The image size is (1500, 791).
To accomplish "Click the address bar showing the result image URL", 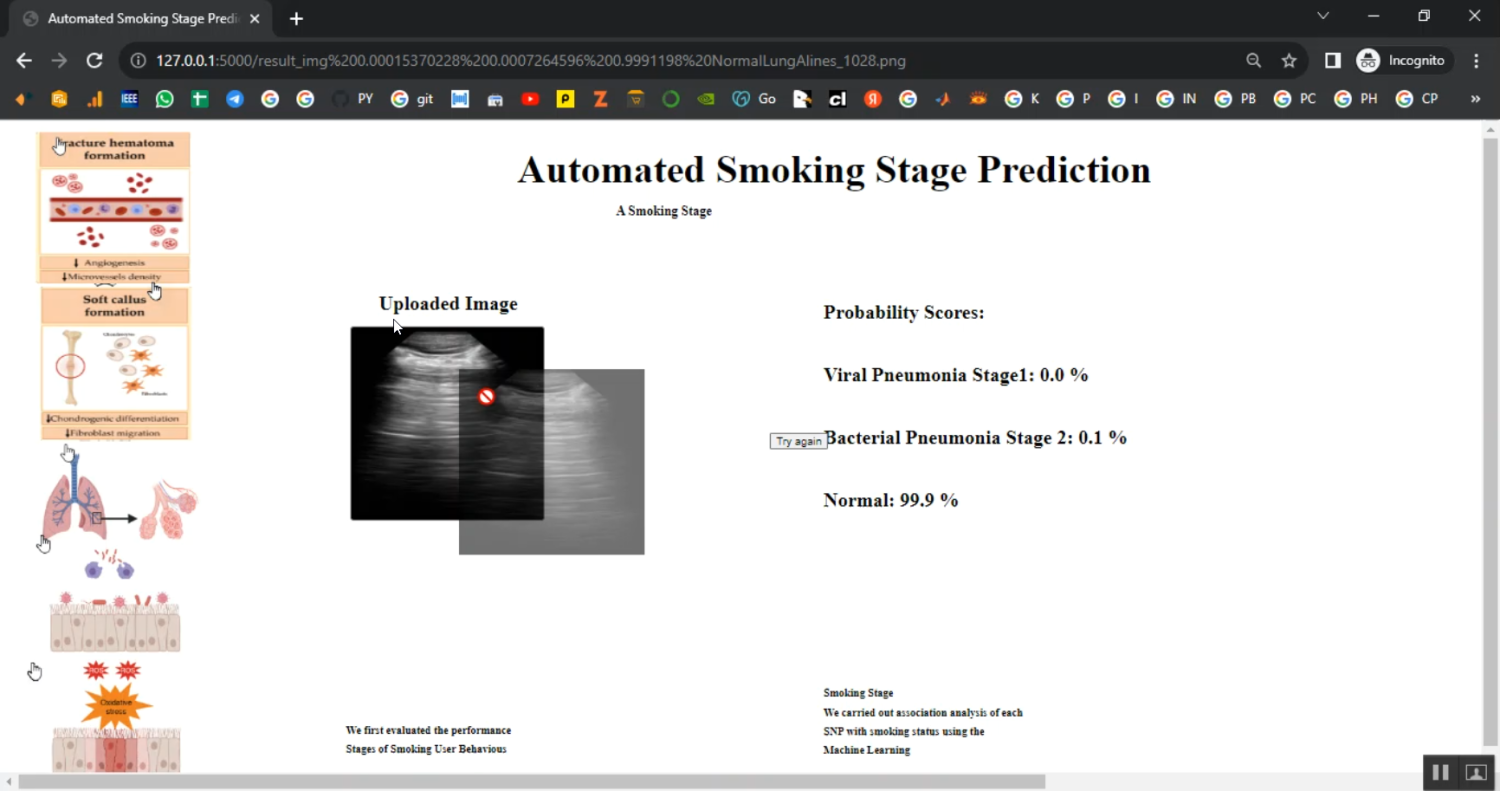I will pyautogui.click(x=600, y=60).
